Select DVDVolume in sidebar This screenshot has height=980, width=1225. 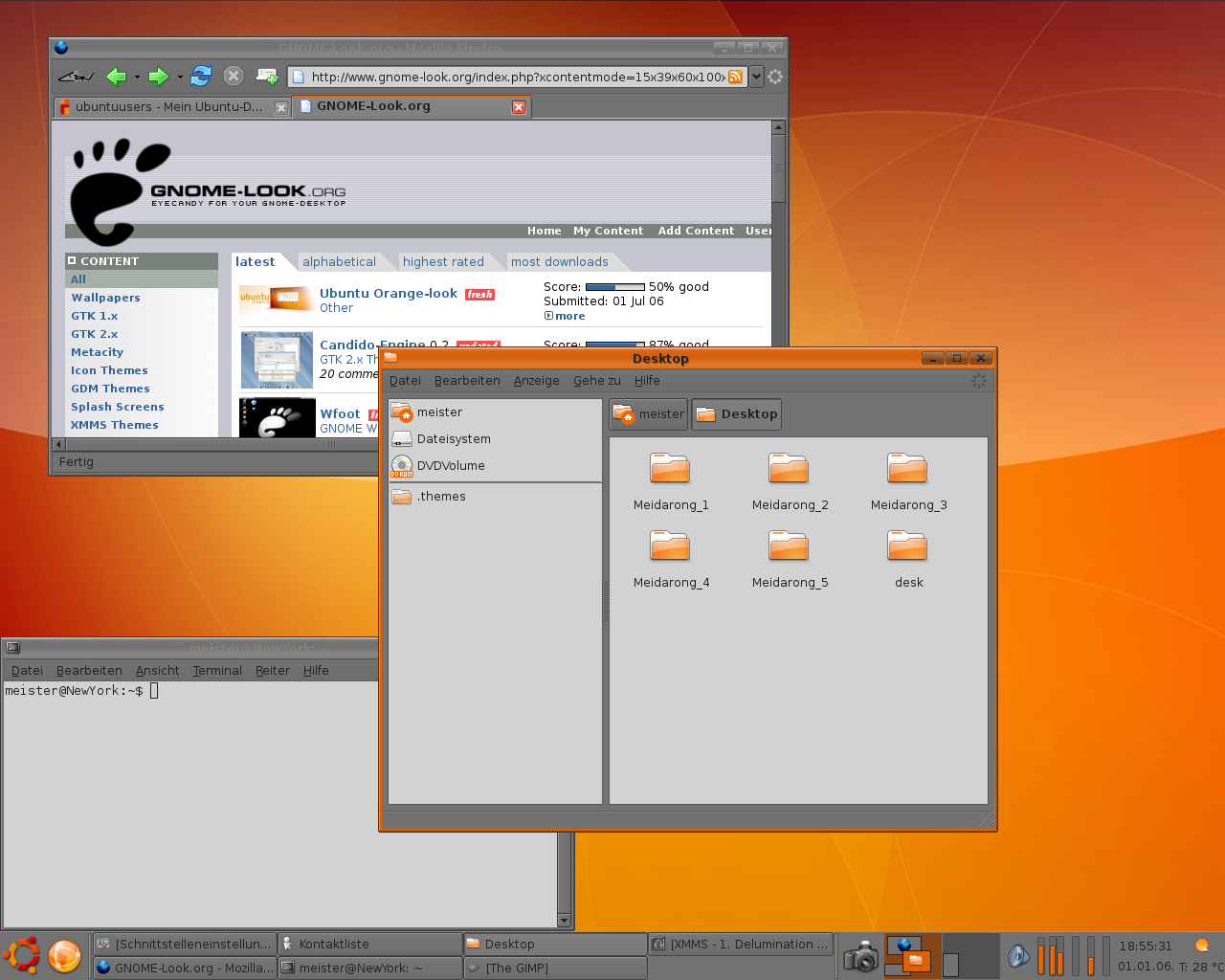[495, 466]
